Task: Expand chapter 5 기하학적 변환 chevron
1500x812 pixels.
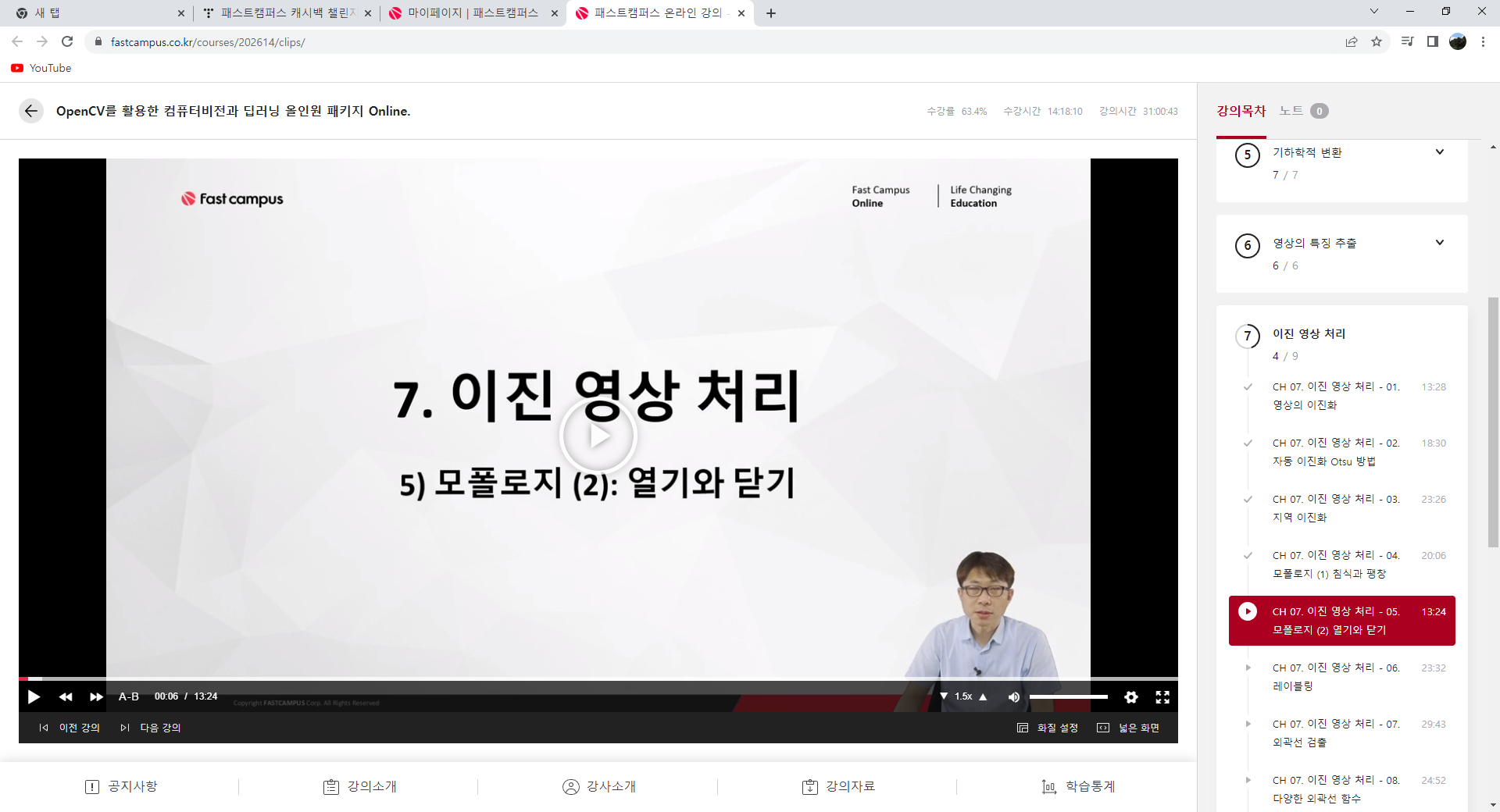Action: pos(1439,152)
